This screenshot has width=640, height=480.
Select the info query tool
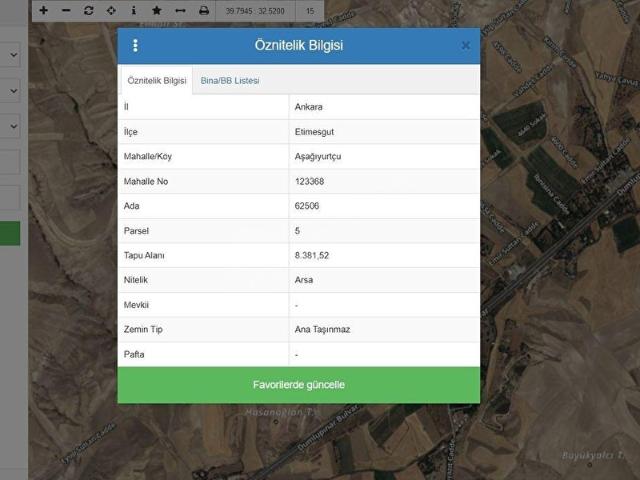click(133, 11)
